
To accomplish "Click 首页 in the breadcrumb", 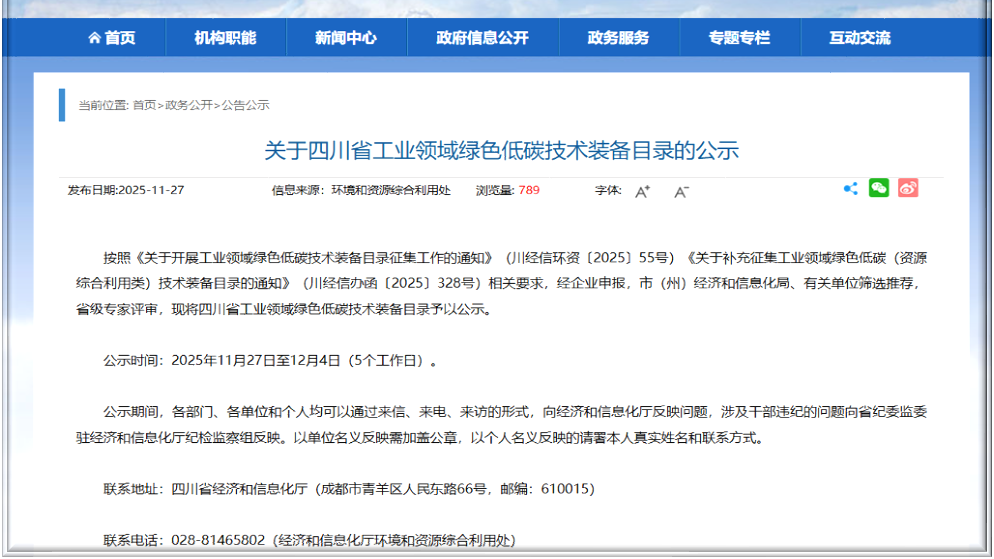I will pos(144,105).
